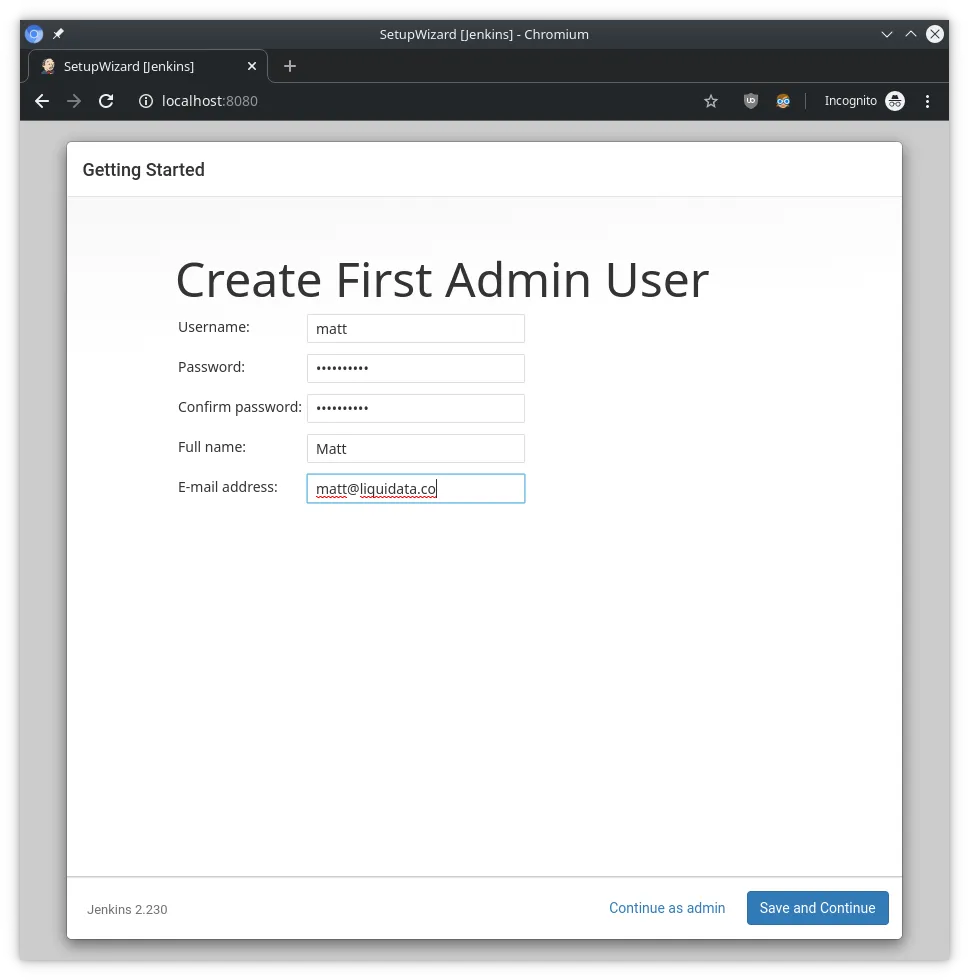
Task: Select the SetupWizard [Jenkins] tab
Action: tap(140, 66)
